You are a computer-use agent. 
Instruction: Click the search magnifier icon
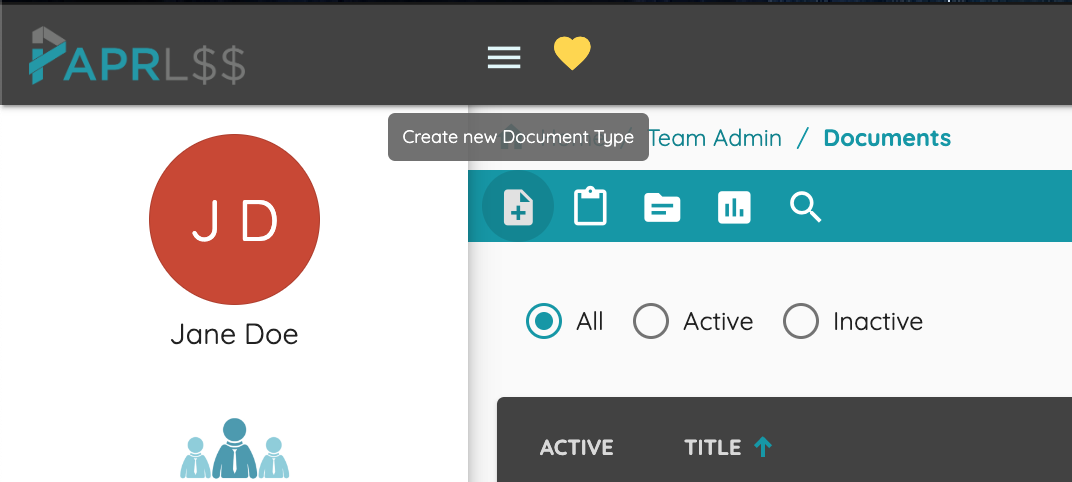[x=805, y=207]
